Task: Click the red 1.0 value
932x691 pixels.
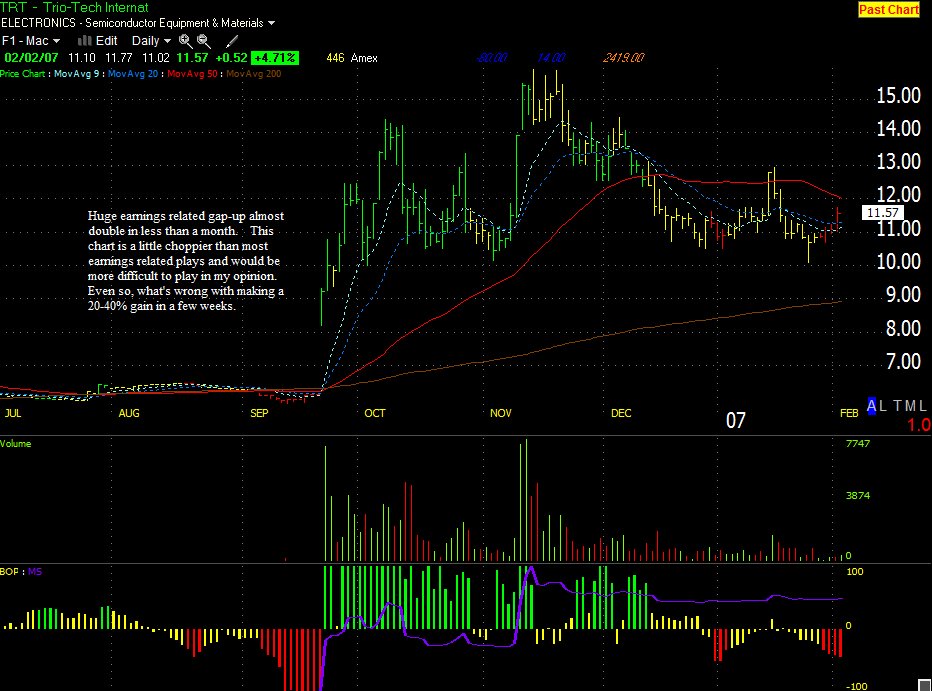Action: (x=918, y=425)
